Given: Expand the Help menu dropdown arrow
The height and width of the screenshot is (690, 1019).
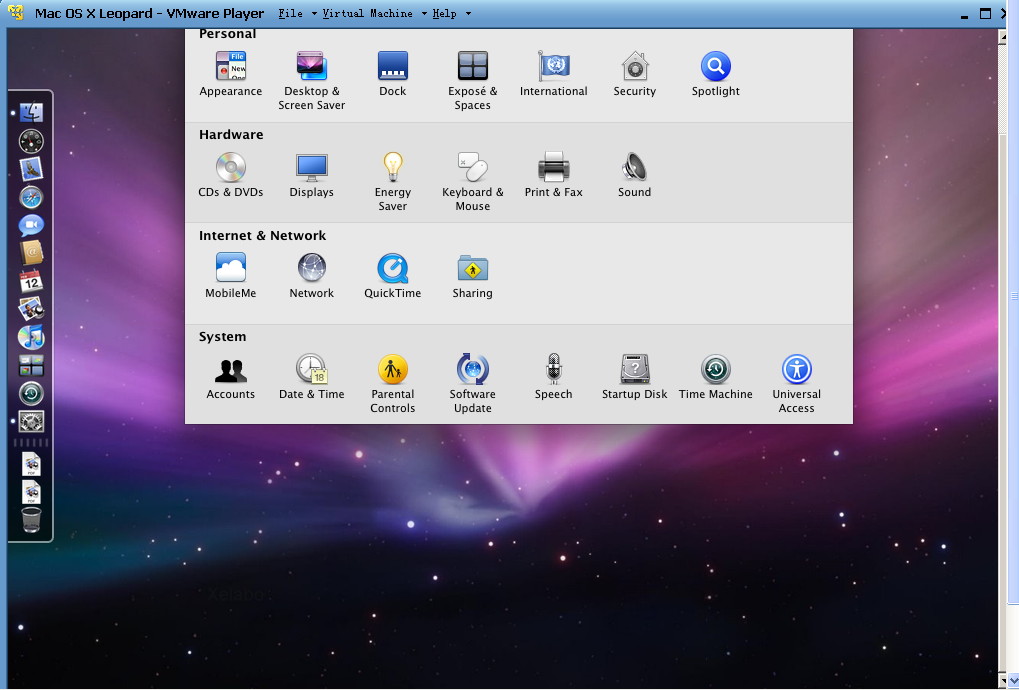Looking at the screenshot, I should click(468, 14).
